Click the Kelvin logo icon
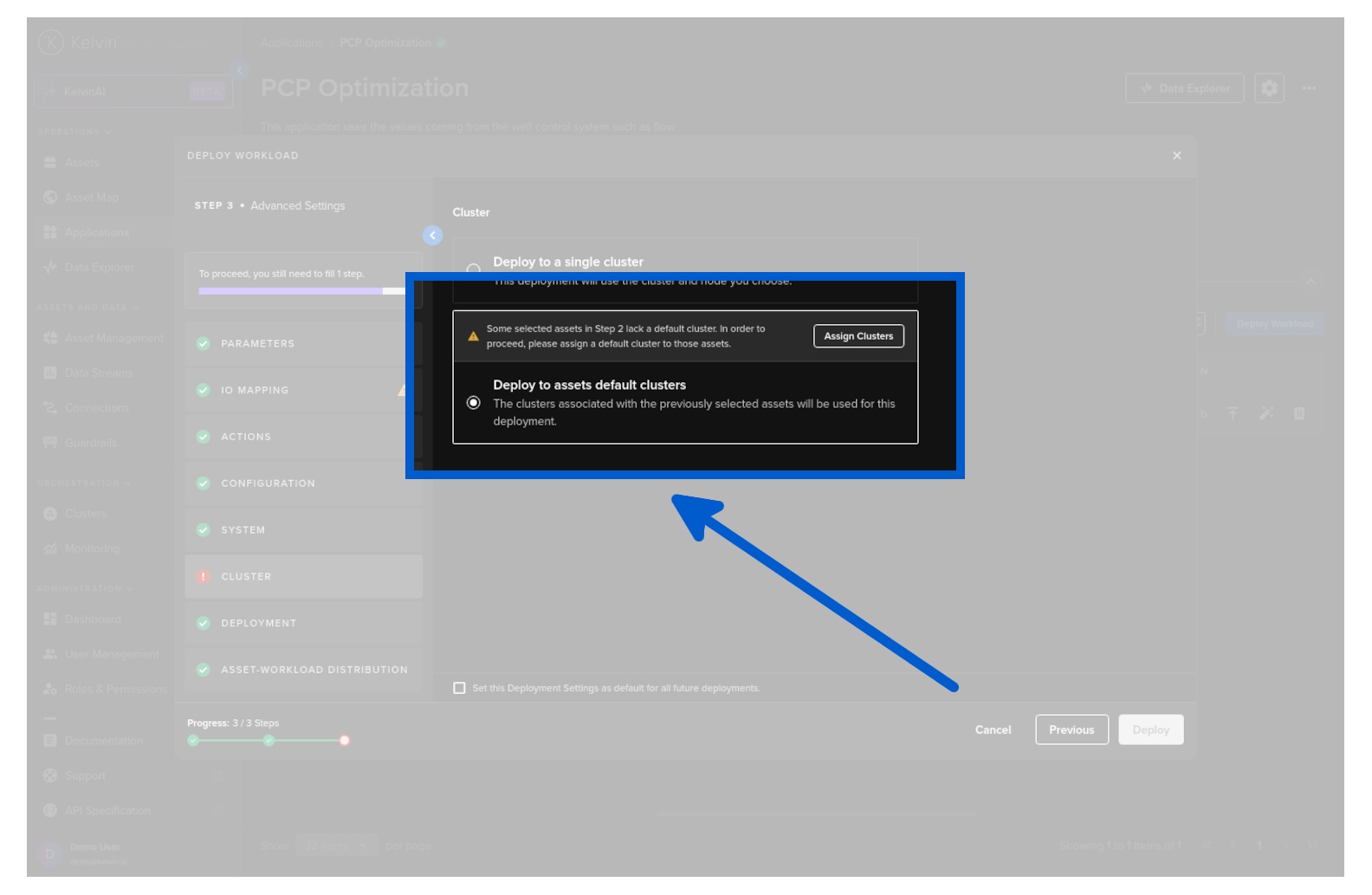1372x895 pixels. click(51, 42)
